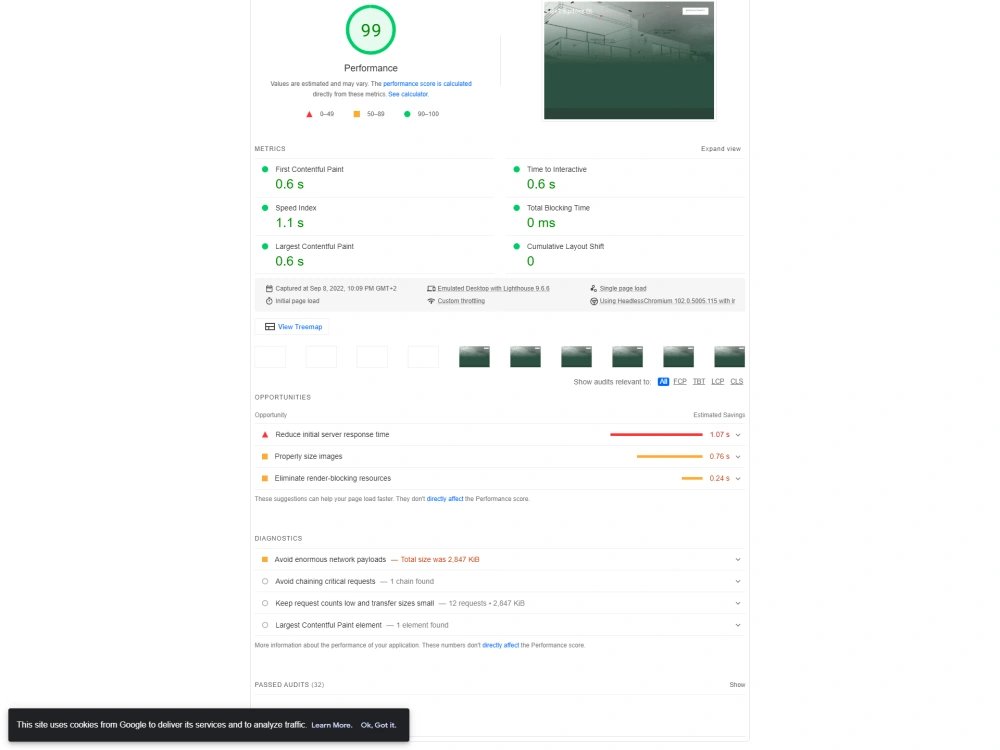The height and width of the screenshot is (750, 1000).
Task: Expand Keep request counts low chevron
Action: [738, 603]
